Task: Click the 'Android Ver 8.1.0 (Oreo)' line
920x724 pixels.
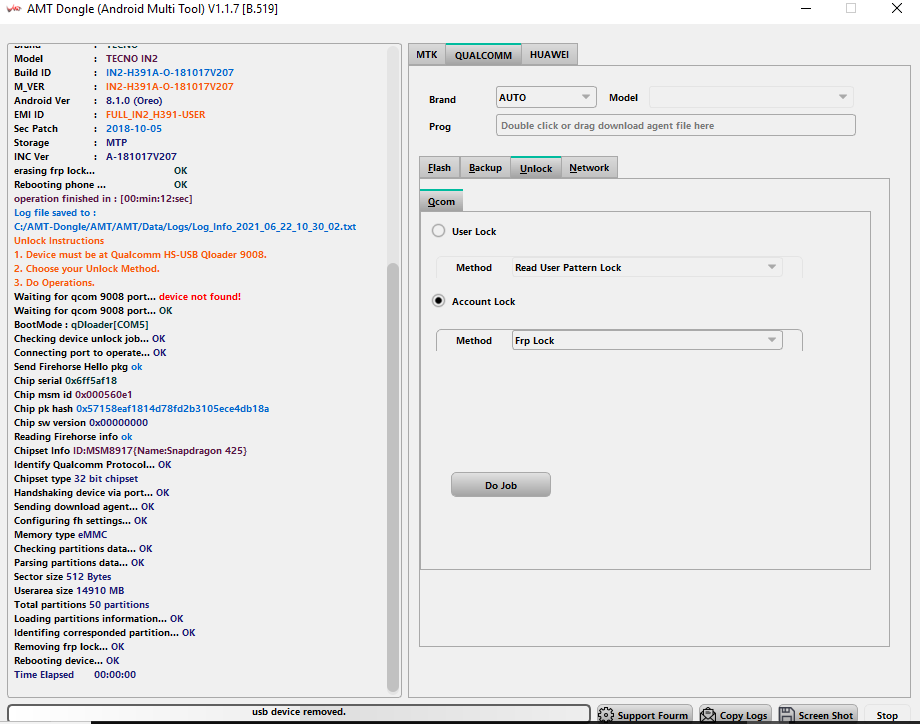Action: 88,100
